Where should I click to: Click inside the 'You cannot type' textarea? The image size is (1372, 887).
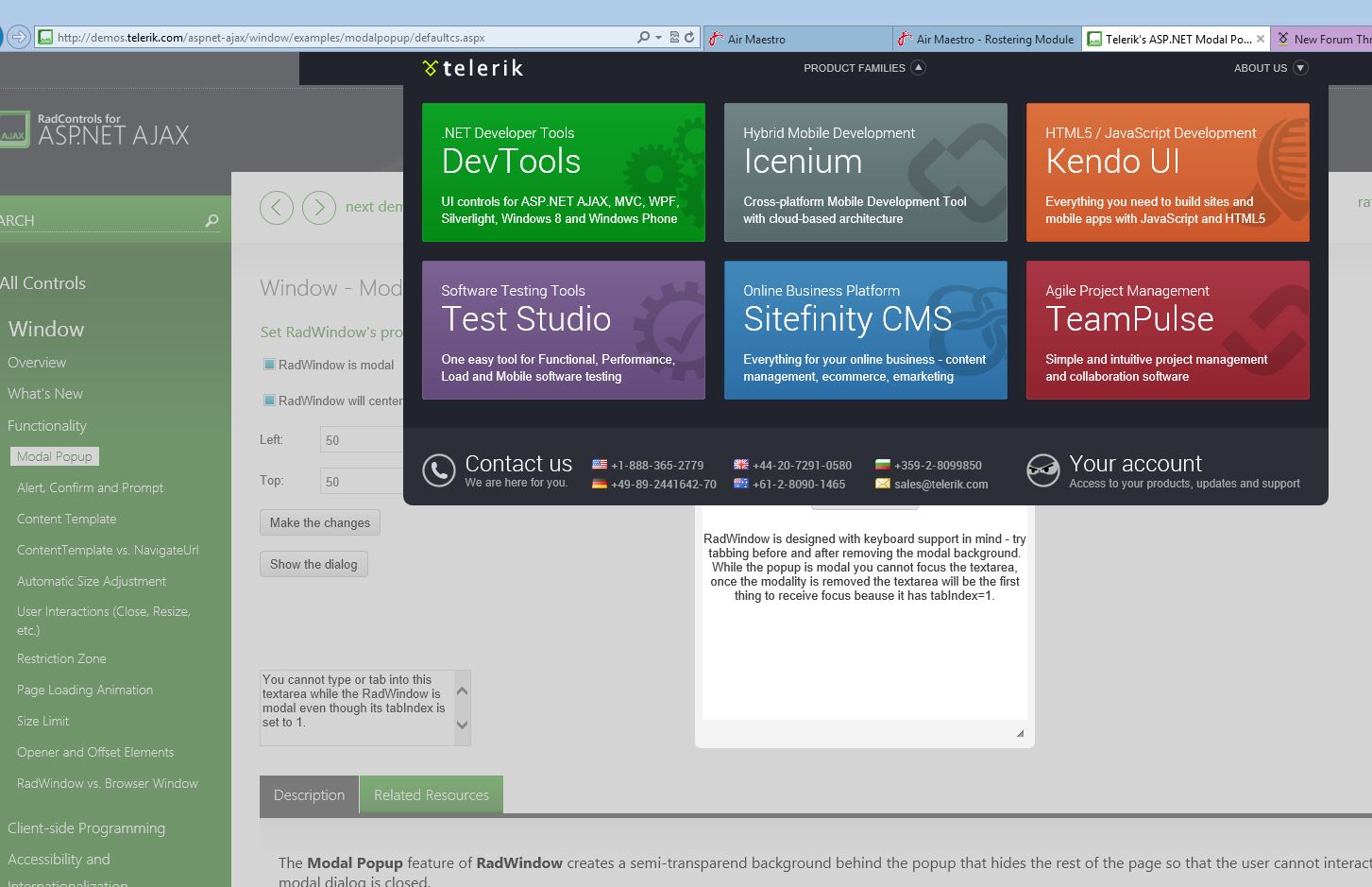357,708
